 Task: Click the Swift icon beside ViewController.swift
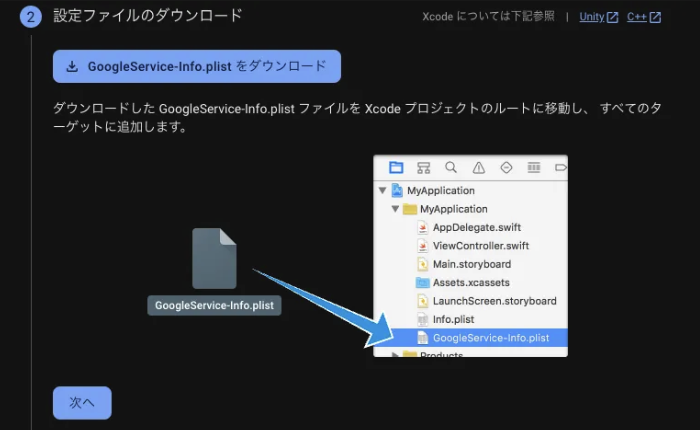422,246
